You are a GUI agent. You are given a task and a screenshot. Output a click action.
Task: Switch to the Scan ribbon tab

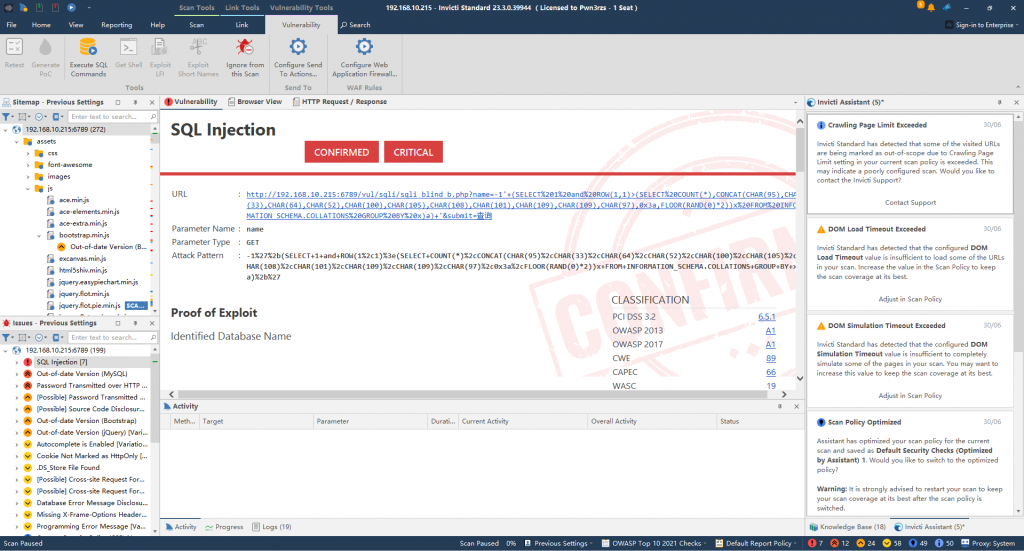[x=197, y=25]
